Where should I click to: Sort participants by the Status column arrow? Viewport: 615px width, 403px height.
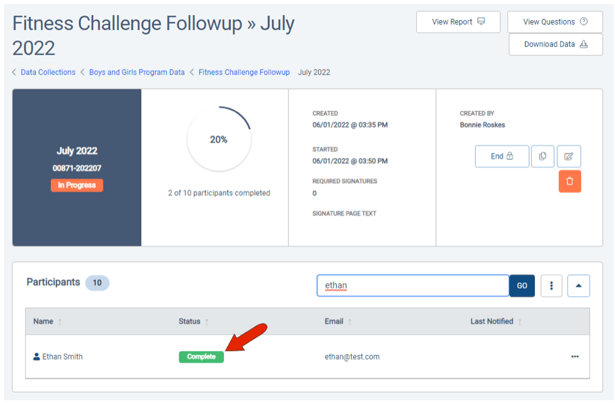(x=207, y=322)
